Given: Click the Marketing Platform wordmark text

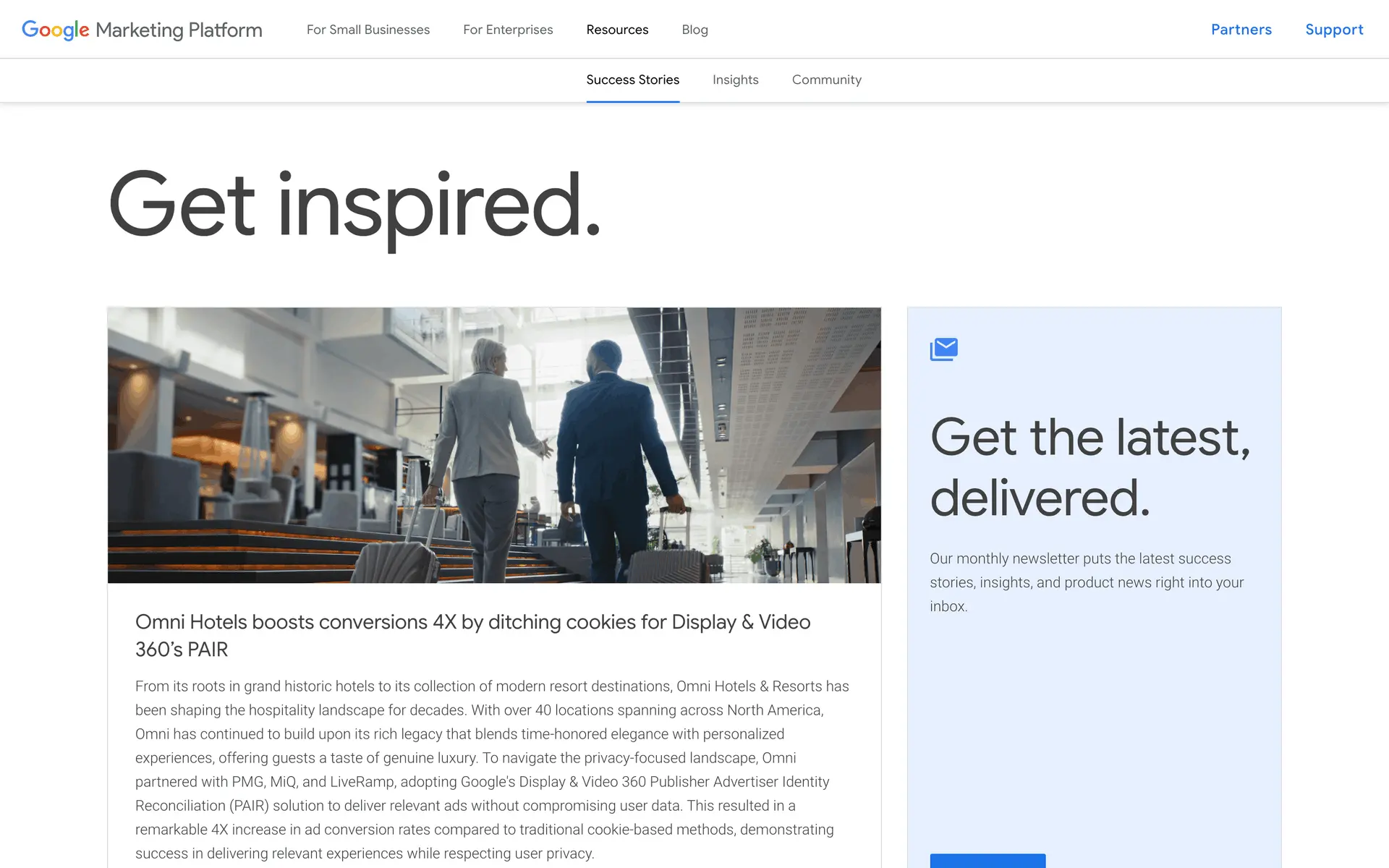Looking at the screenshot, I should click(179, 30).
